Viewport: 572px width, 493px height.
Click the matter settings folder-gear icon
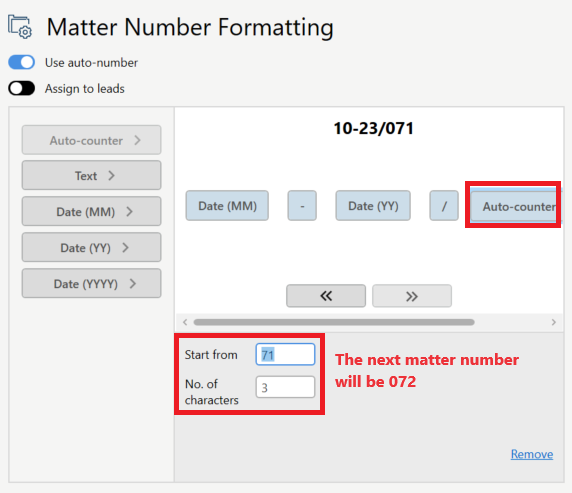coord(20,27)
